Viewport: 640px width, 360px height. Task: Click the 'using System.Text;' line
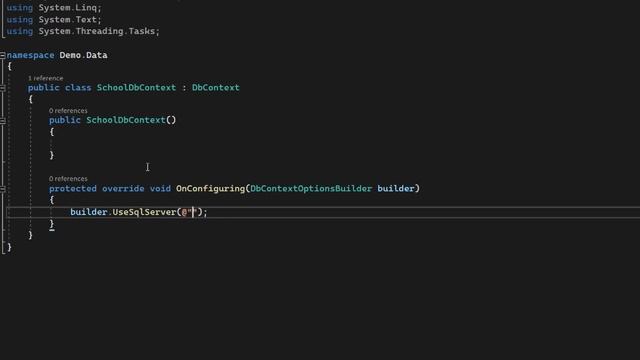click(x=54, y=20)
